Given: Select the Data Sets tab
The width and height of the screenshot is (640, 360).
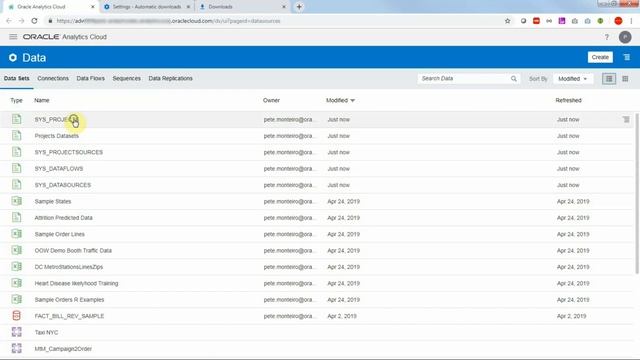Looking at the screenshot, I should [x=16, y=78].
